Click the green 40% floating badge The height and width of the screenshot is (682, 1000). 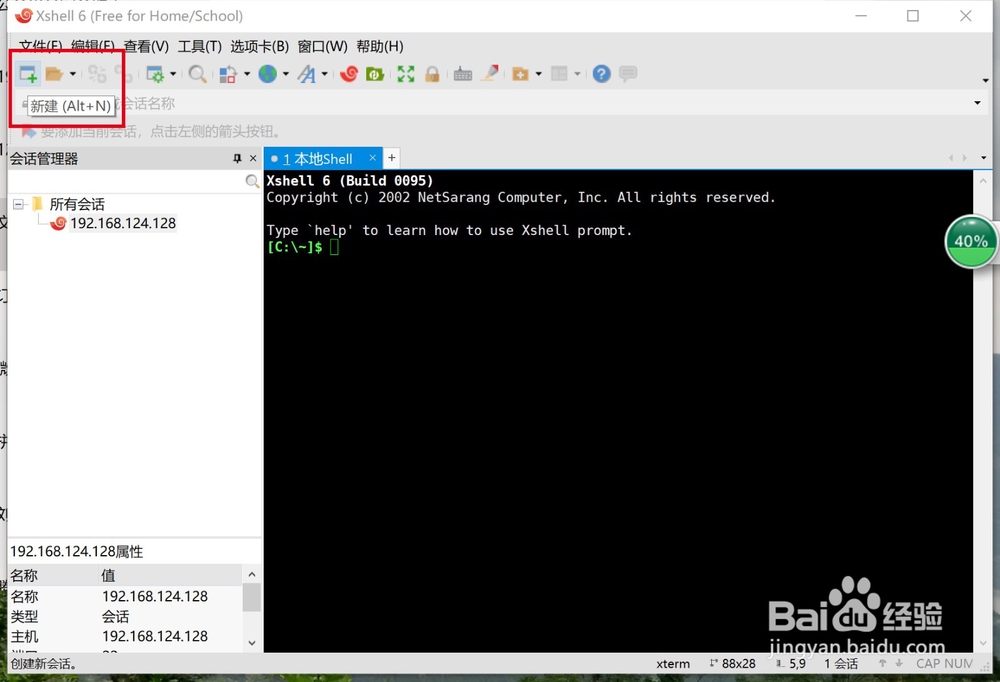coord(971,241)
